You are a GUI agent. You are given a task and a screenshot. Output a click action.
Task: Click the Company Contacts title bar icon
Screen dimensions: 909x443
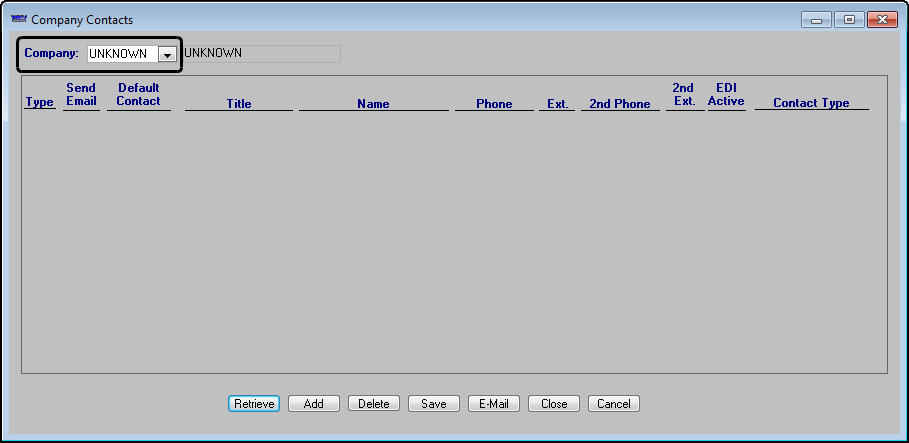tap(19, 19)
